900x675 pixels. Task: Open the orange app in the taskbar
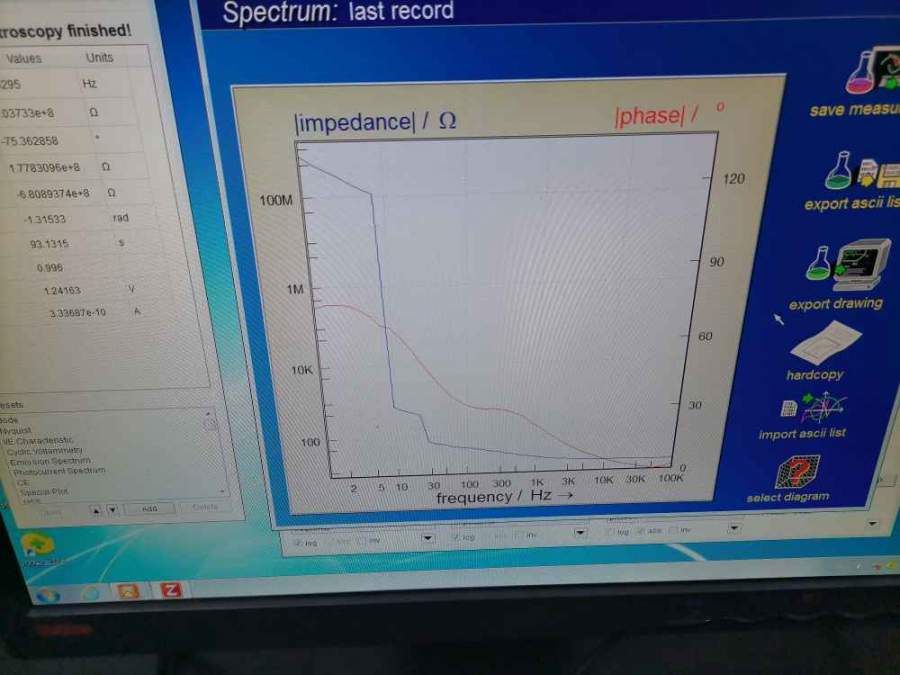tap(127, 591)
